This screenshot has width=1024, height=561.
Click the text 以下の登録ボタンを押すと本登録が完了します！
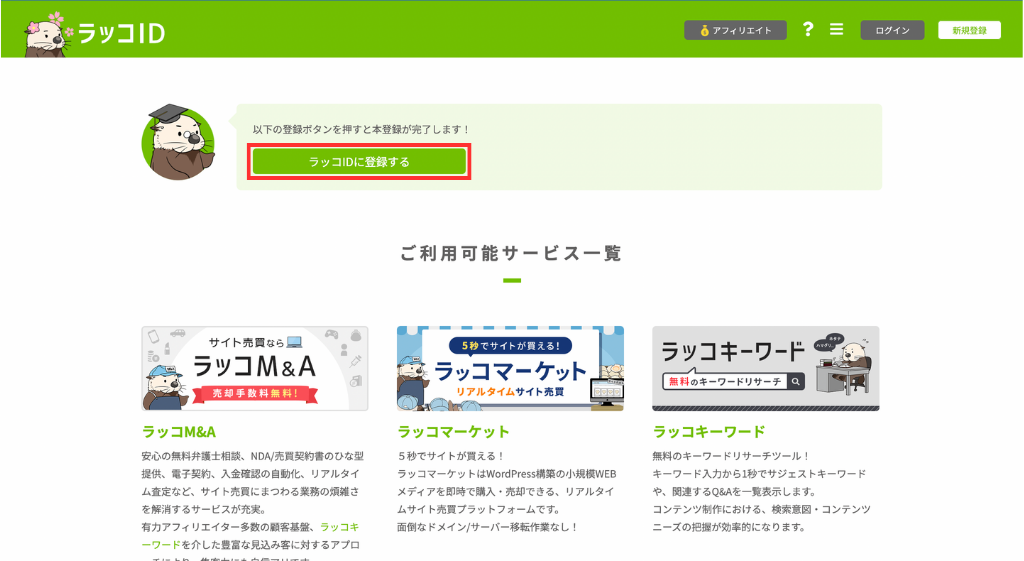click(x=361, y=129)
